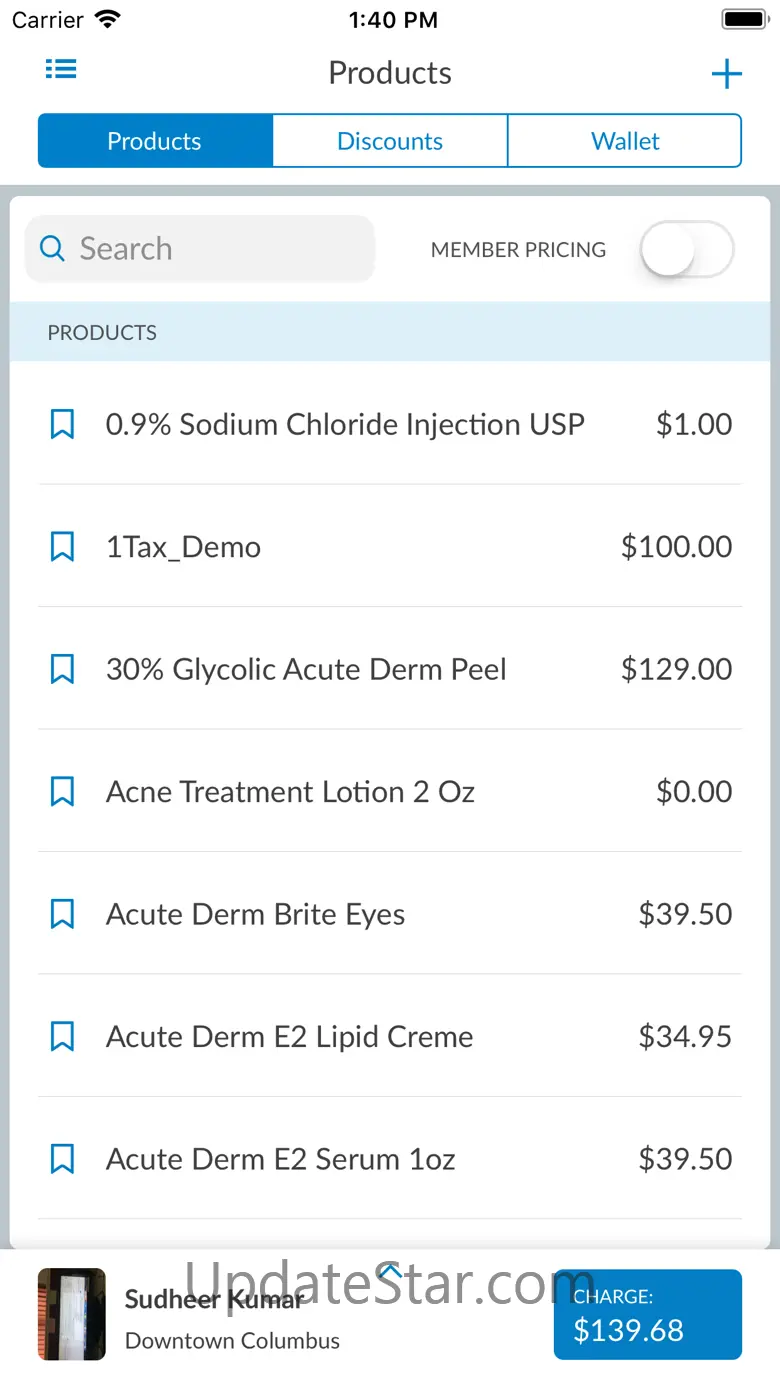Viewport: 780px width, 1387px height.
Task: Select the Products tab
Action: coord(155,141)
